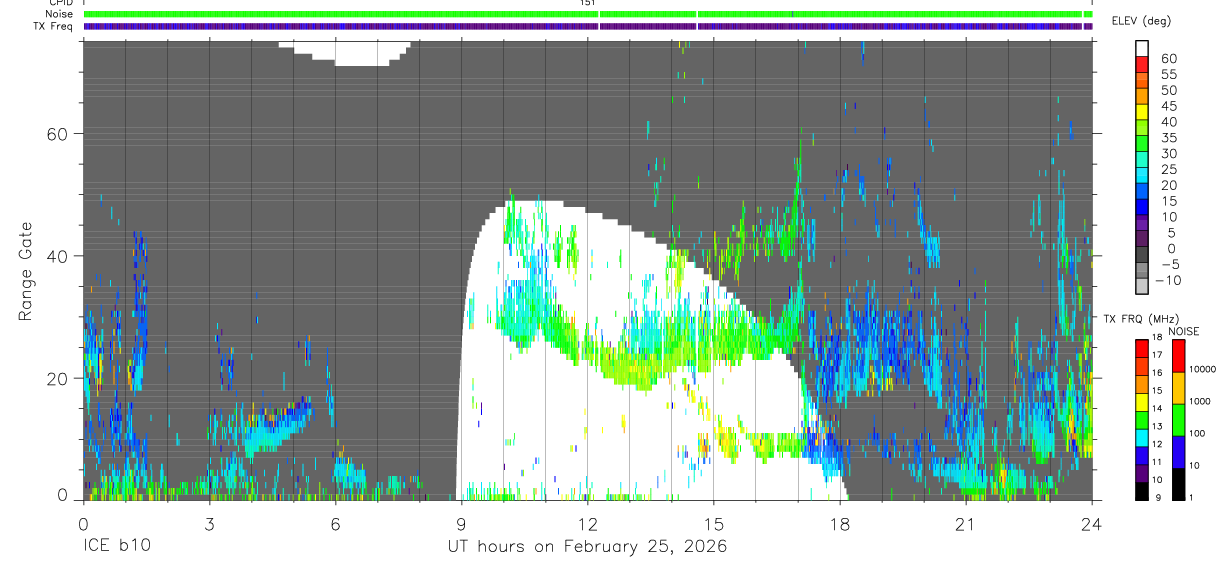Image resolution: width=1228 pixels, height=567 pixels.
Task: Click the purple TX Freq strip above plot
Action: [588, 26]
